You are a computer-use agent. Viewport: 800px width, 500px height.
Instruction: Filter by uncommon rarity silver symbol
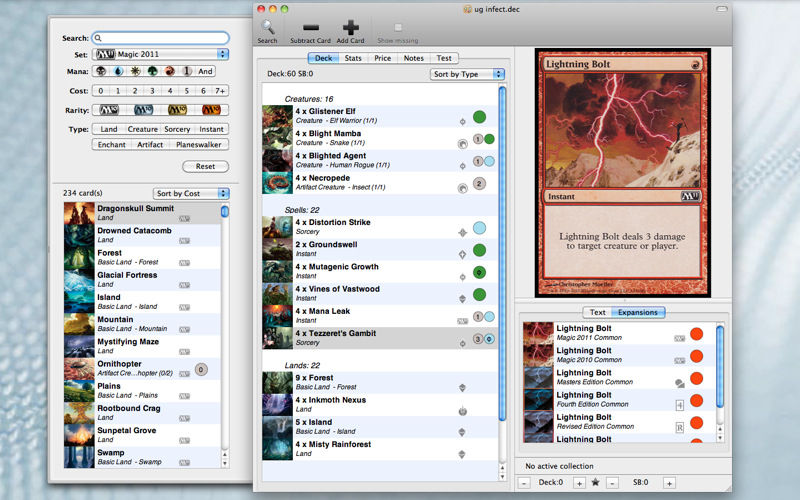click(143, 110)
